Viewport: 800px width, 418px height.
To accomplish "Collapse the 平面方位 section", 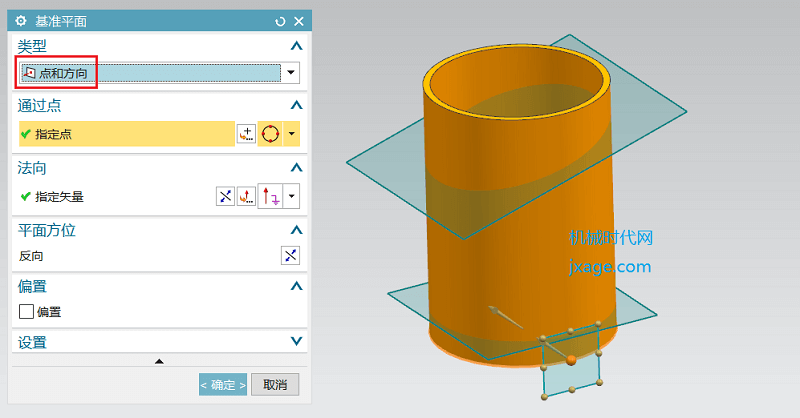I will click(296, 230).
